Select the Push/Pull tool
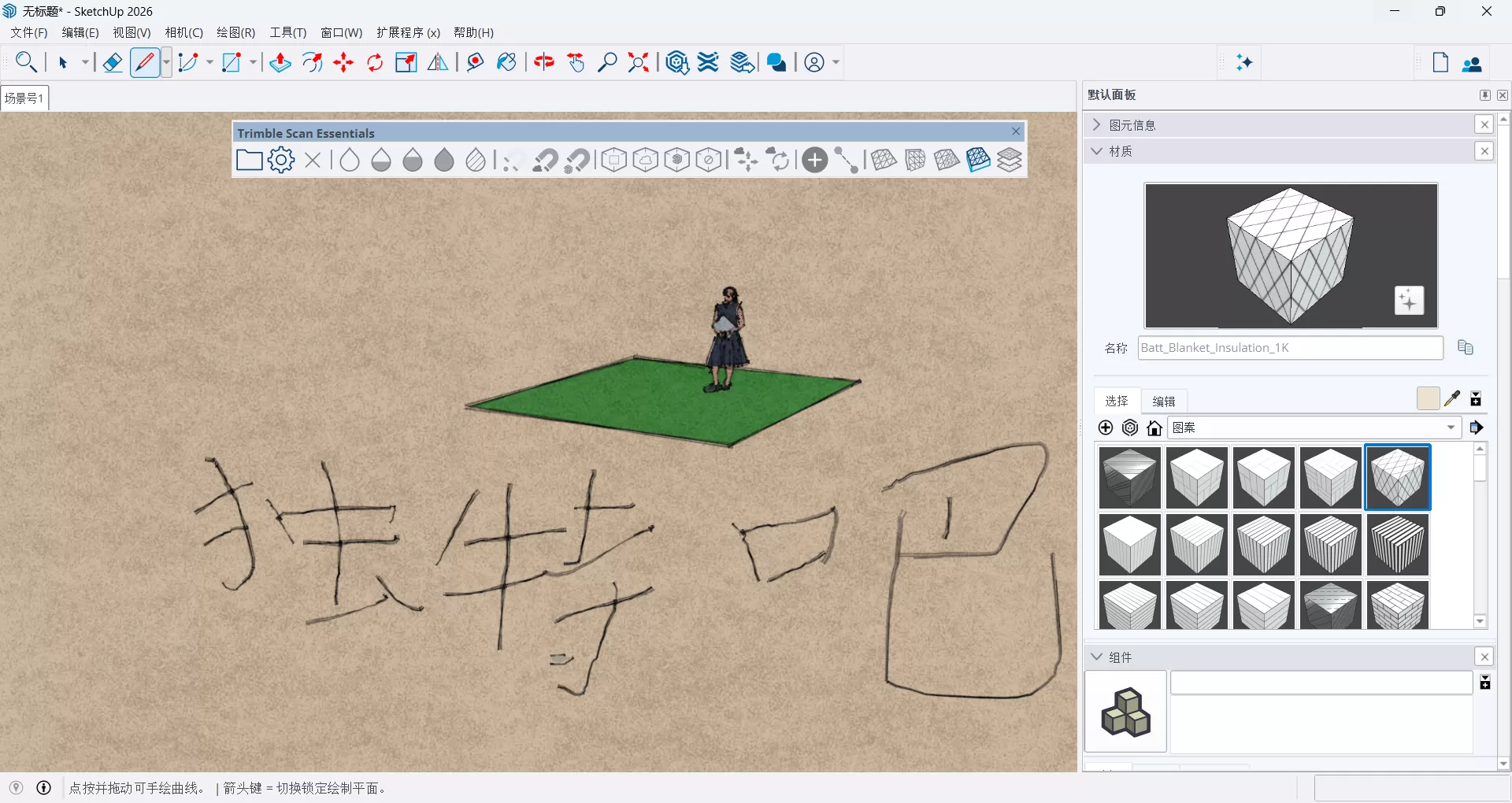Screen dimensions: 1512x803 point(280,62)
